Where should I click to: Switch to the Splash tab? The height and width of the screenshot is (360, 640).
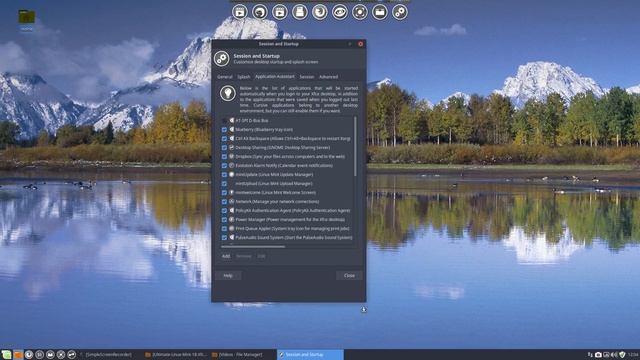tap(244, 77)
